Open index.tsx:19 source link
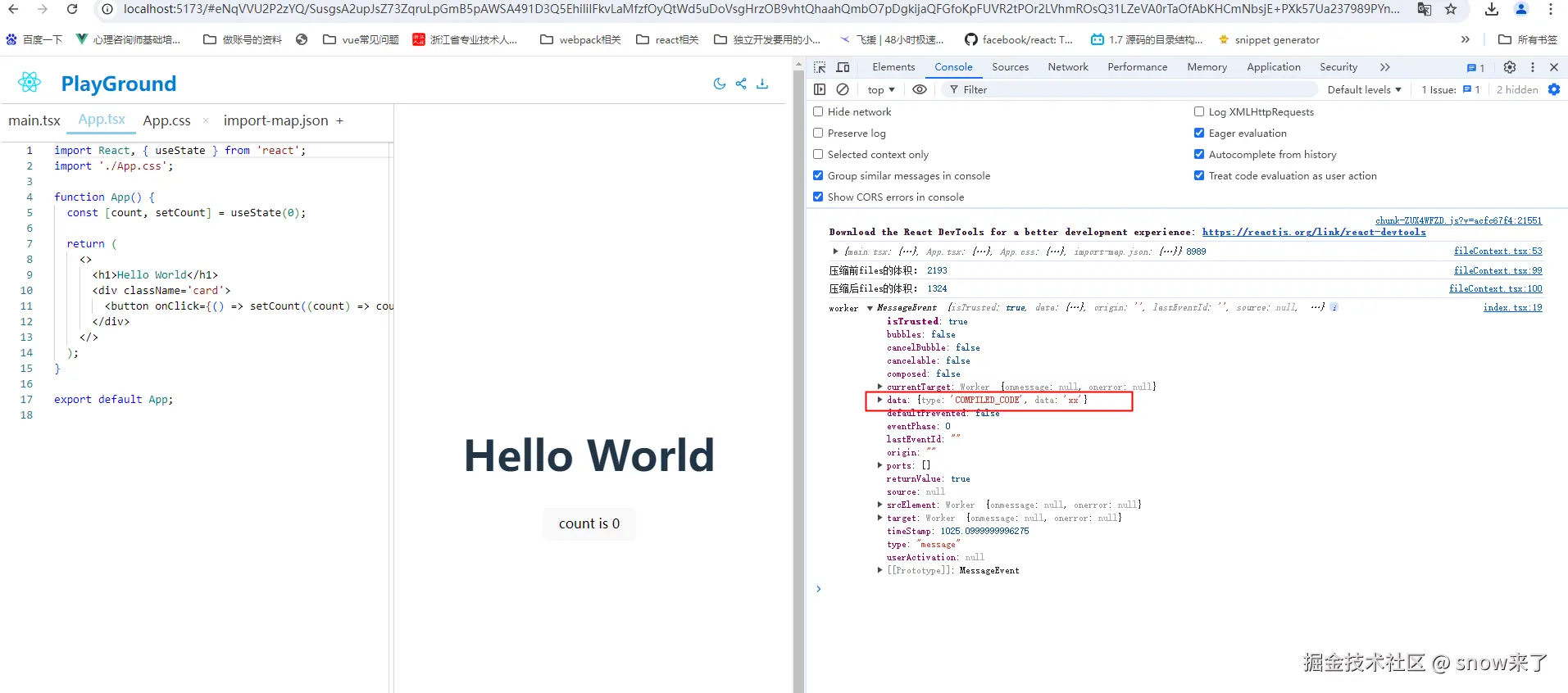The height and width of the screenshot is (693, 1568). tap(1512, 307)
